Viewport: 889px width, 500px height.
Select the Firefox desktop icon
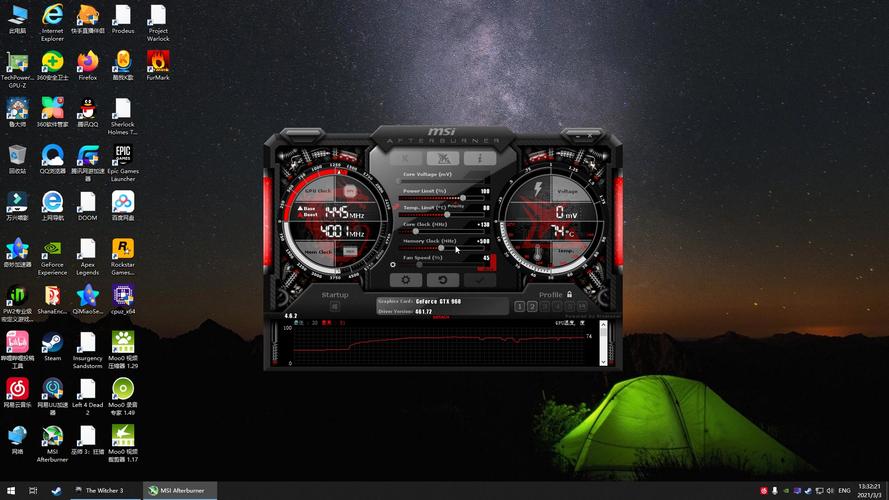coord(87,65)
